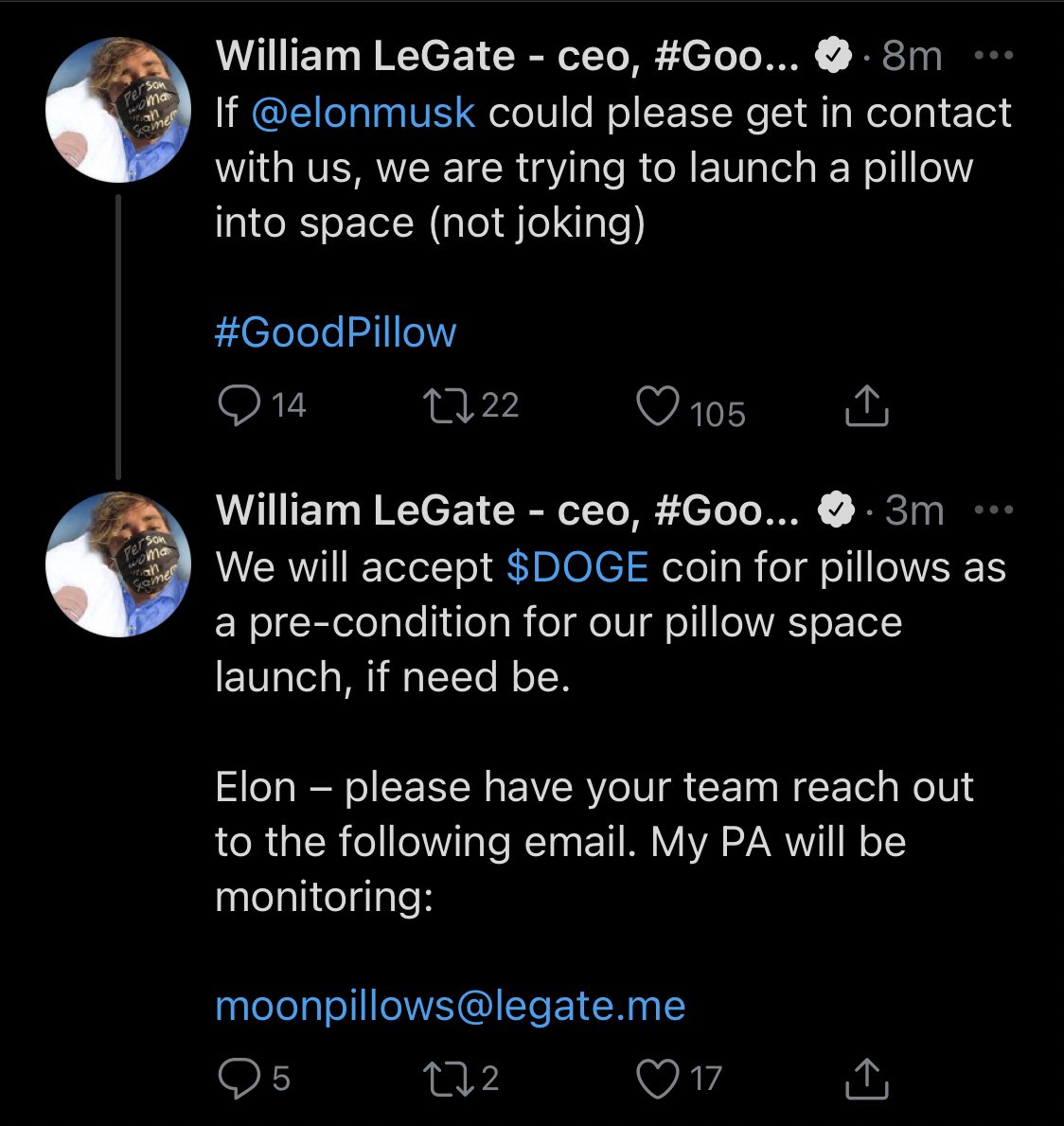1064x1126 pixels.
Task: Open William LeGate's name on first tweet
Action: tap(506, 56)
